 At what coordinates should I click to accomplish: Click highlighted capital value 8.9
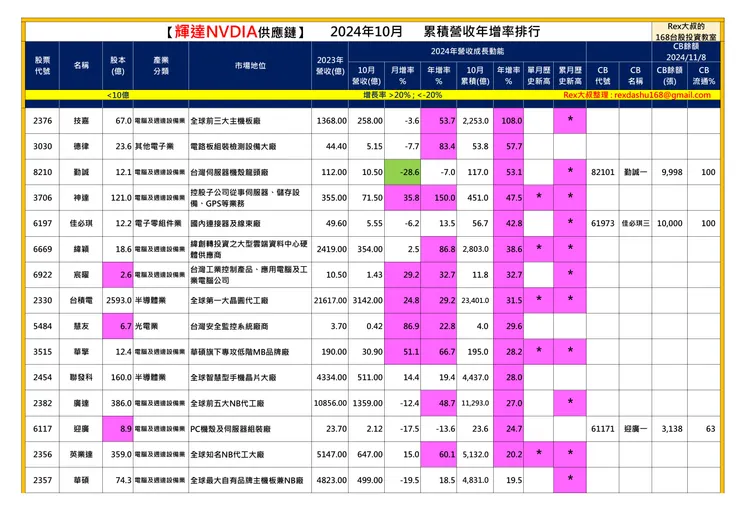tap(118, 429)
